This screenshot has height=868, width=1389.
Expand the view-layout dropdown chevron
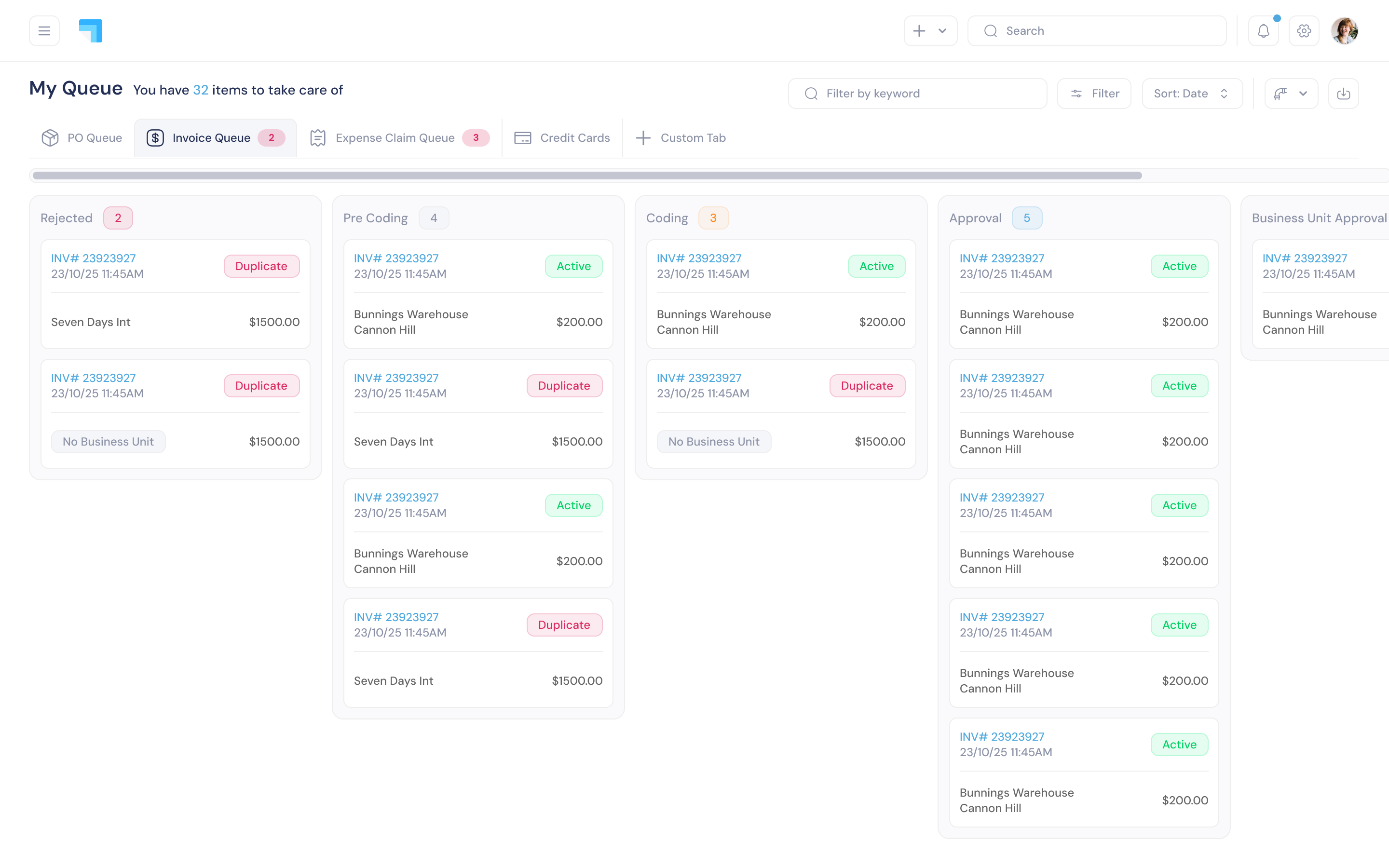1303,94
